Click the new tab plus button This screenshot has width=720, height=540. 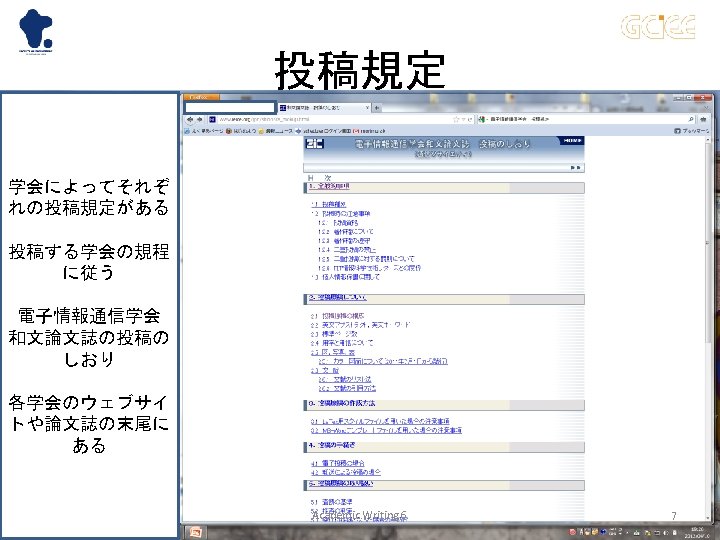coord(377,108)
